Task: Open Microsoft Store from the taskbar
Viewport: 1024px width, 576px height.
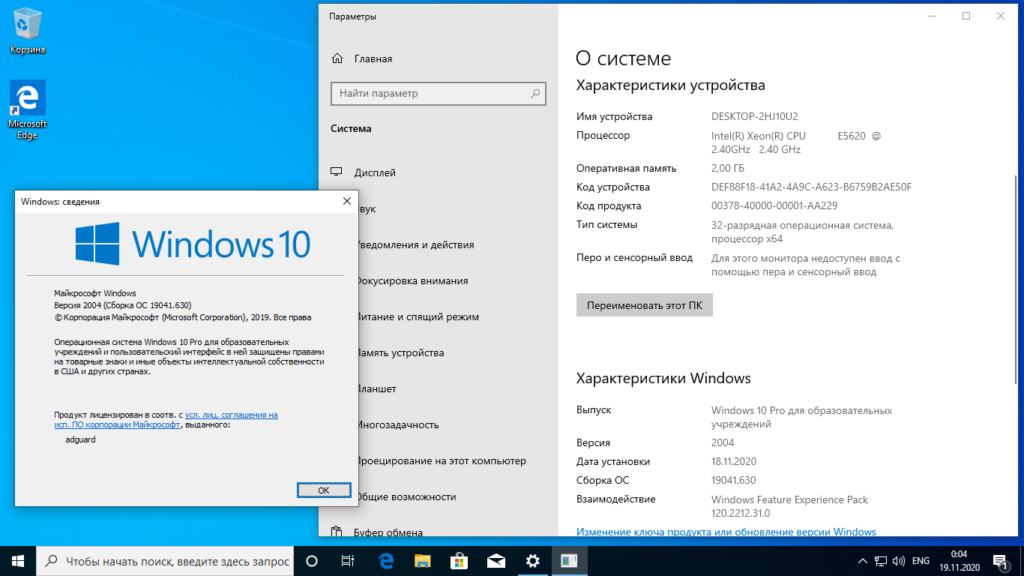Action: [x=459, y=561]
